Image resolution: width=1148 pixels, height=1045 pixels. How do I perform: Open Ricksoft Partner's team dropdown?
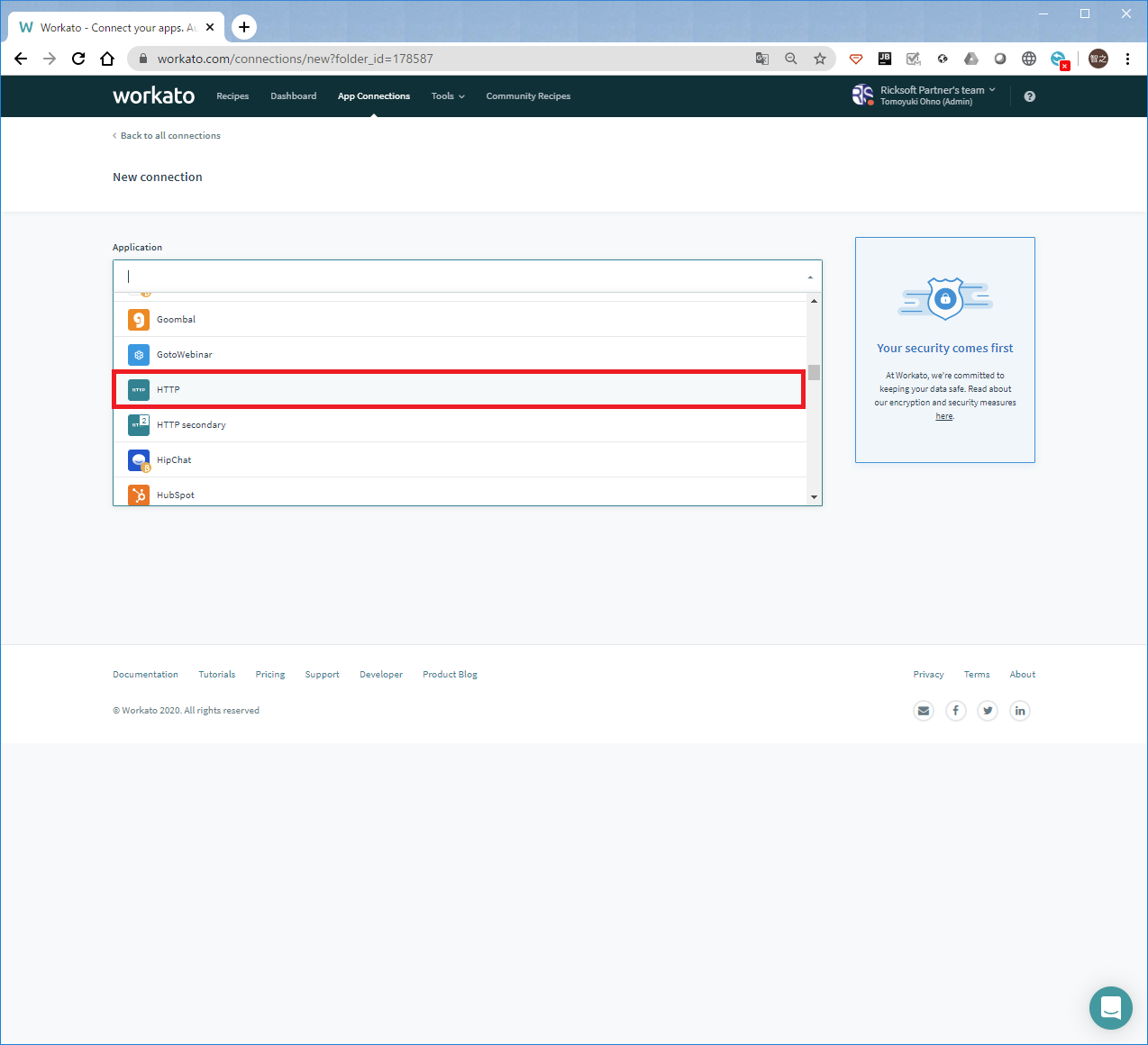click(938, 90)
